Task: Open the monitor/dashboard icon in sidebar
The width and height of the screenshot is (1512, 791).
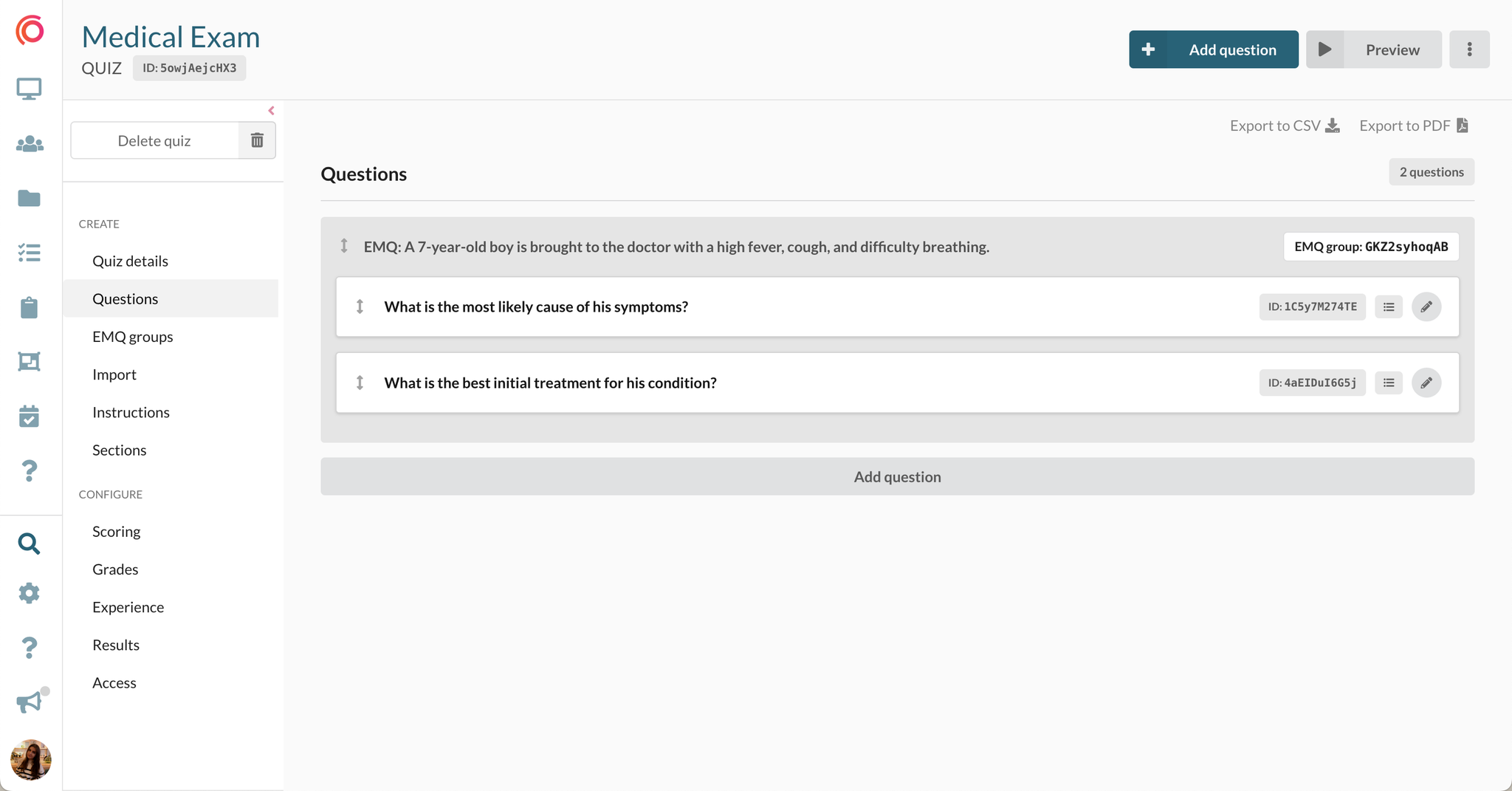Action: (30, 88)
